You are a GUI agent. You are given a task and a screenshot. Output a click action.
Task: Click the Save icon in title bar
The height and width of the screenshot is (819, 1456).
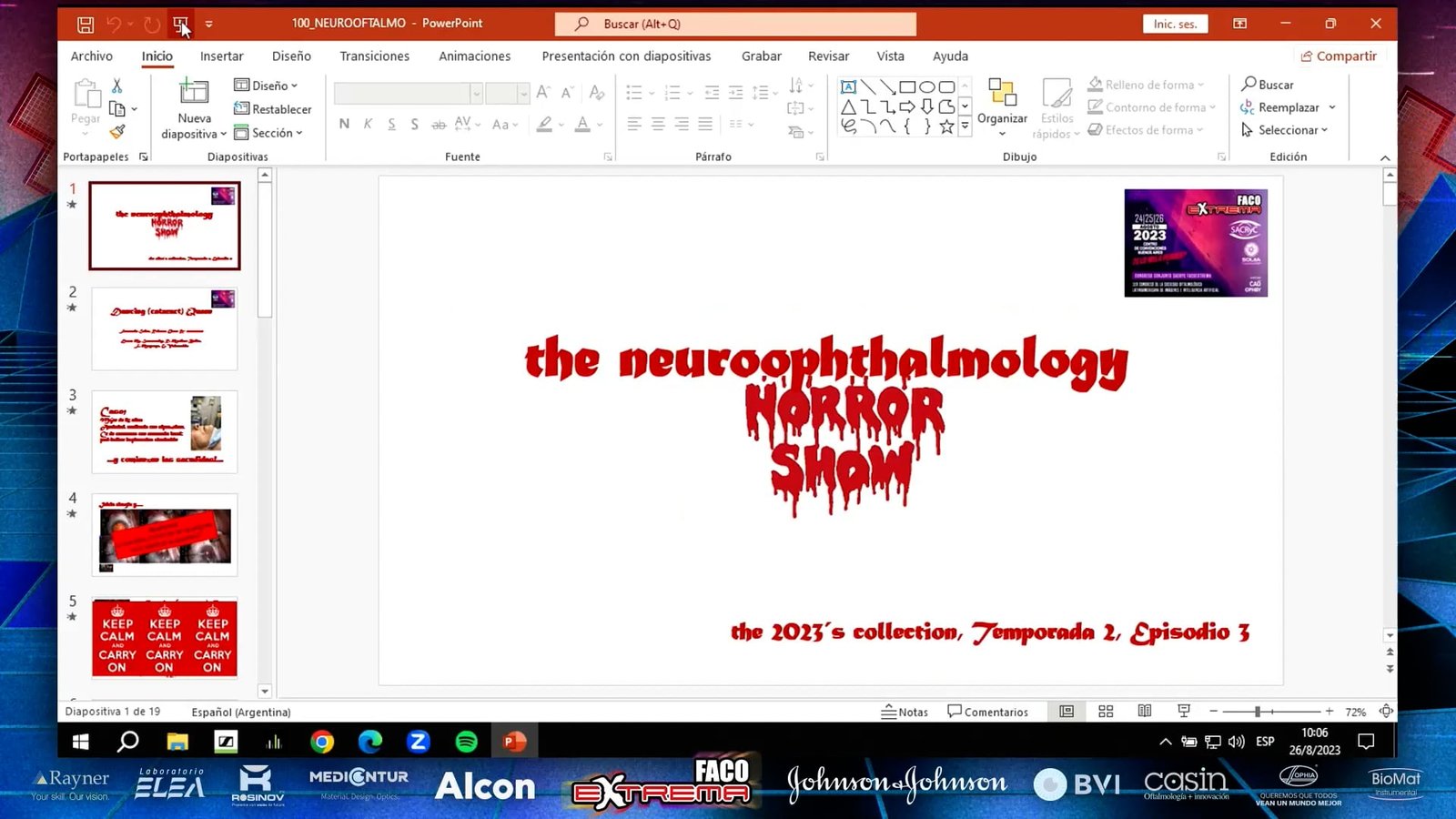85,25
